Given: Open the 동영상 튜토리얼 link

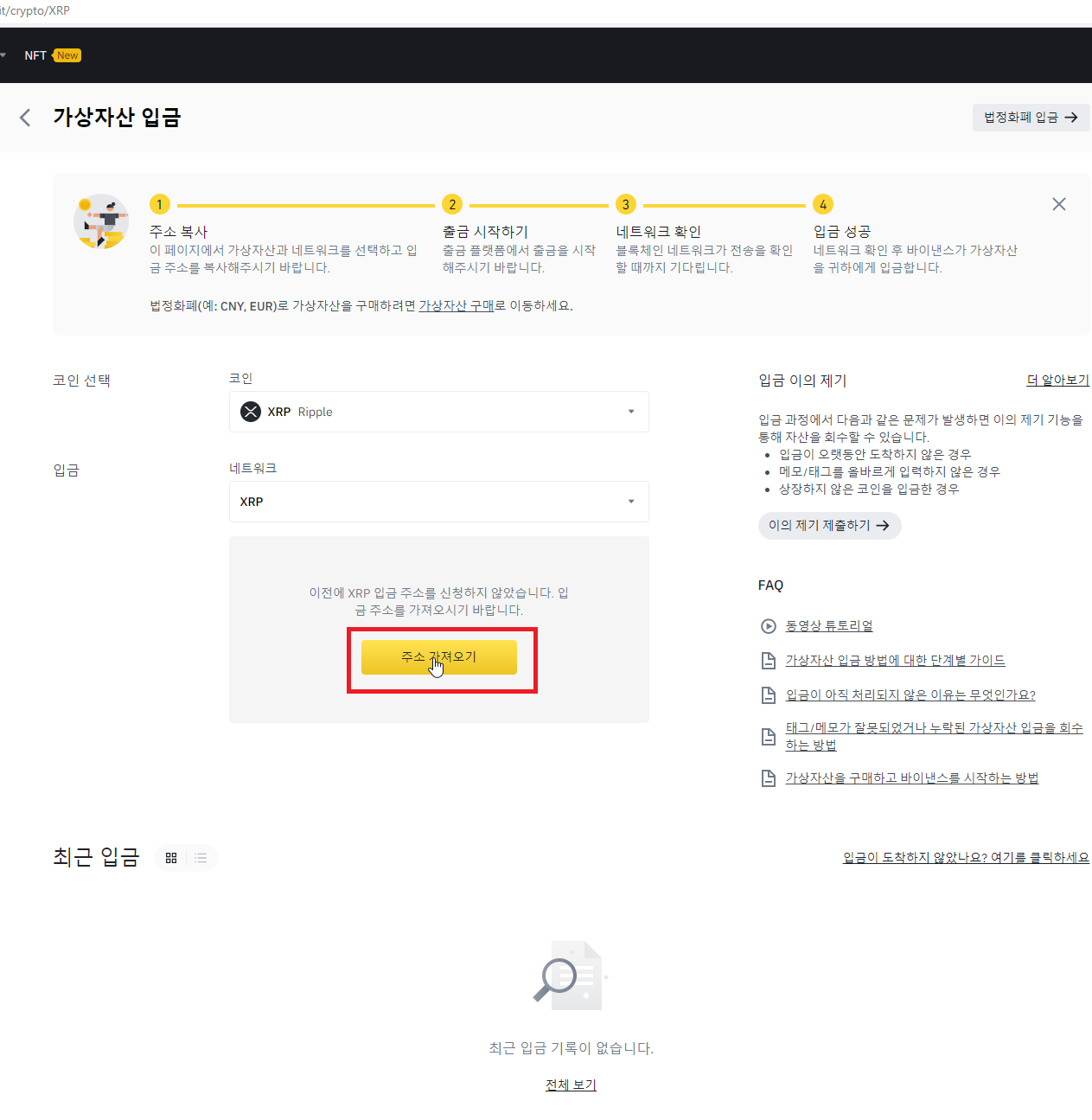Looking at the screenshot, I should [828, 625].
